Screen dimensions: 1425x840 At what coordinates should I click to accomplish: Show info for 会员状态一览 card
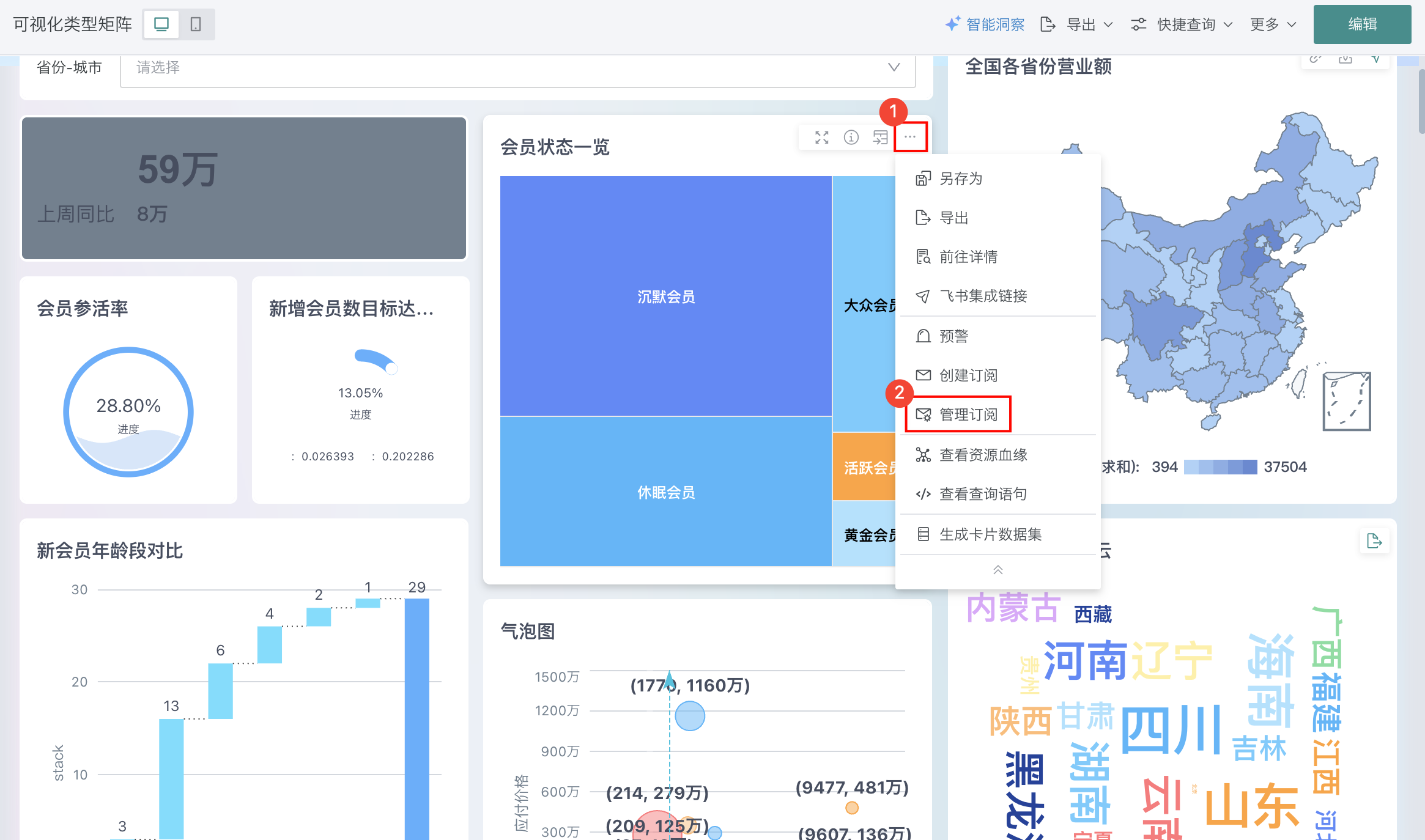[x=851, y=138]
